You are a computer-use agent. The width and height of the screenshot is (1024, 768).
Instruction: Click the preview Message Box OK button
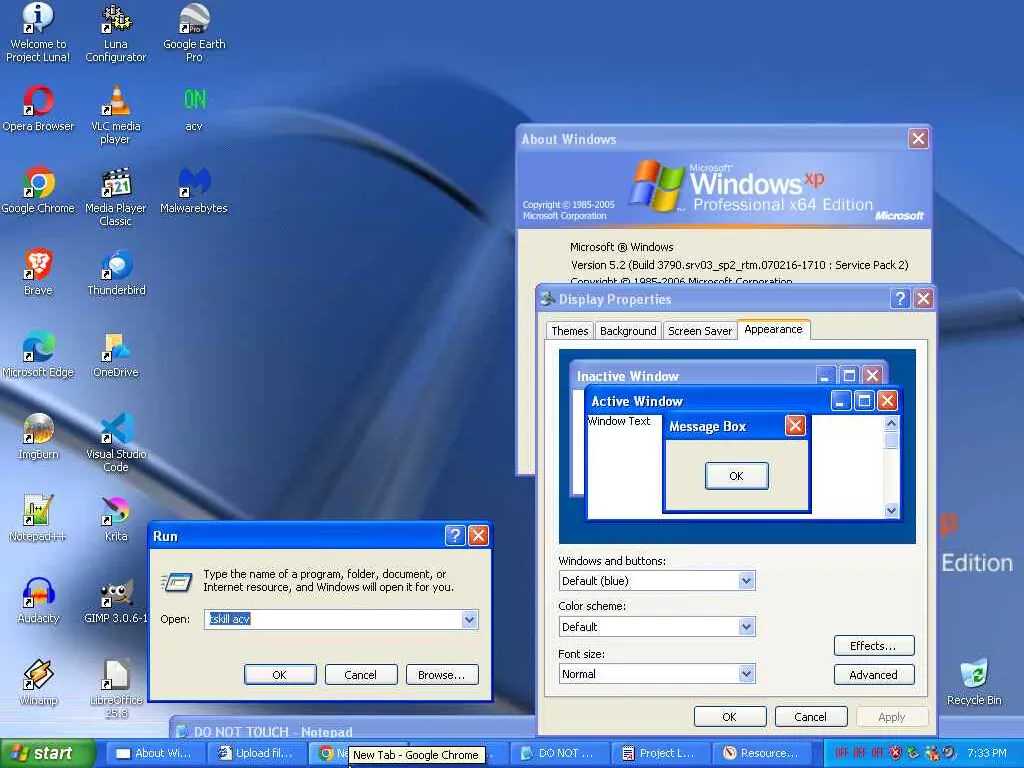click(x=736, y=475)
